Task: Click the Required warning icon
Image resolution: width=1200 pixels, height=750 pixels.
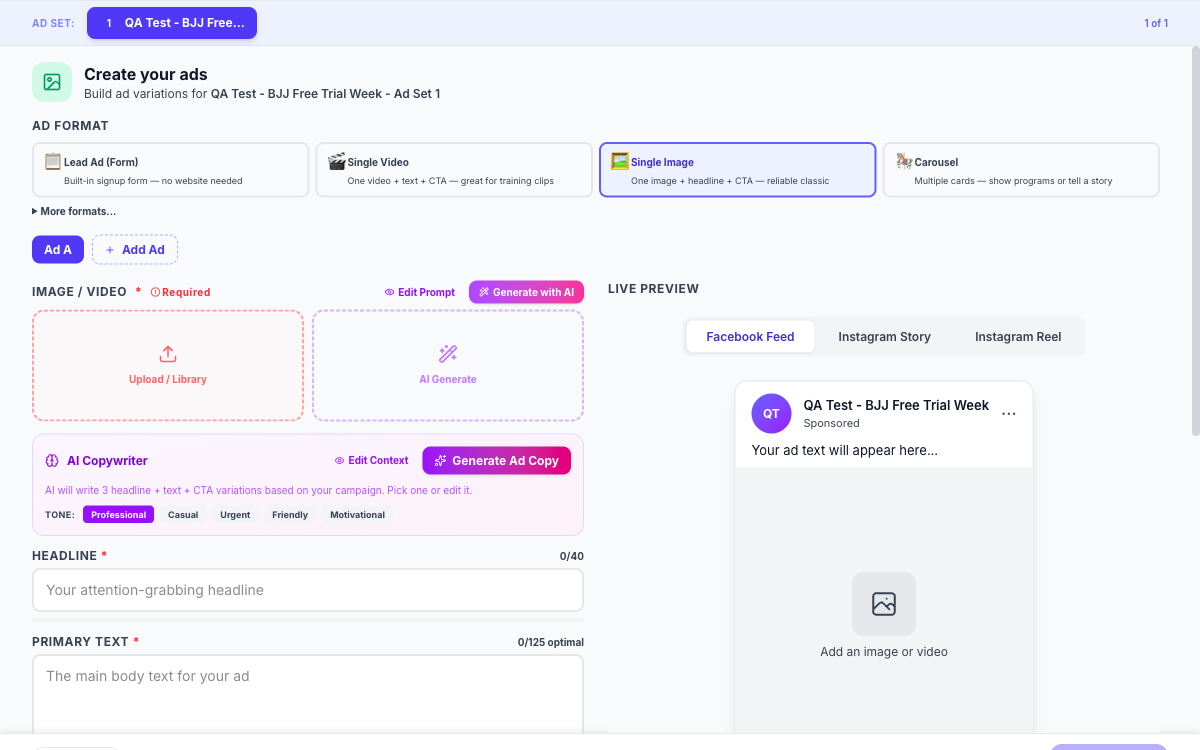Action: (155, 292)
